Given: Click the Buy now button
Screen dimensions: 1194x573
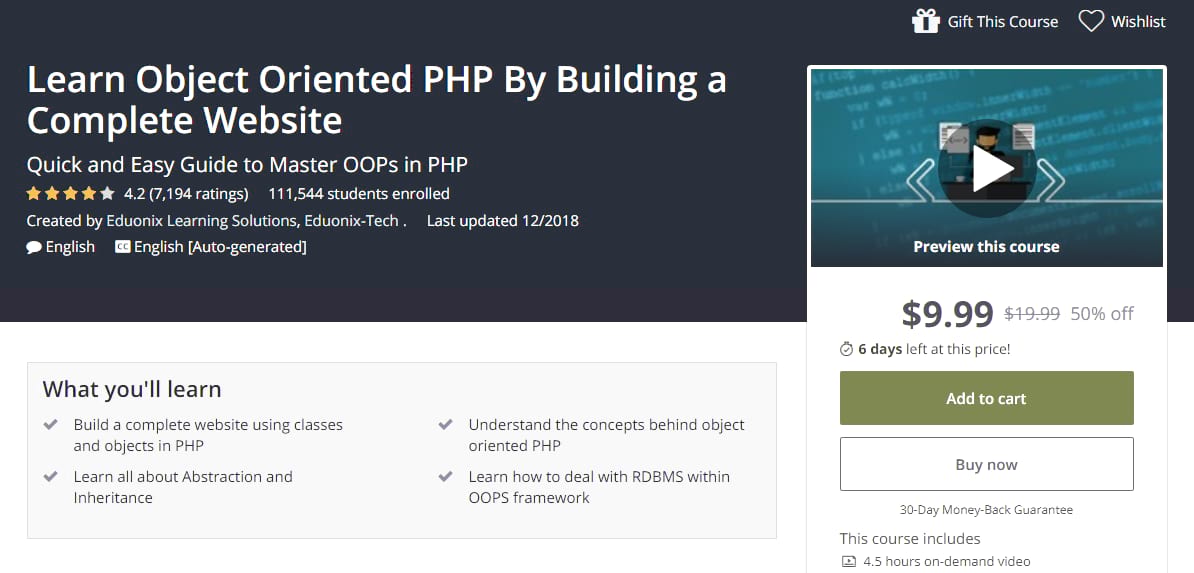Looking at the screenshot, I should [986, 464].
